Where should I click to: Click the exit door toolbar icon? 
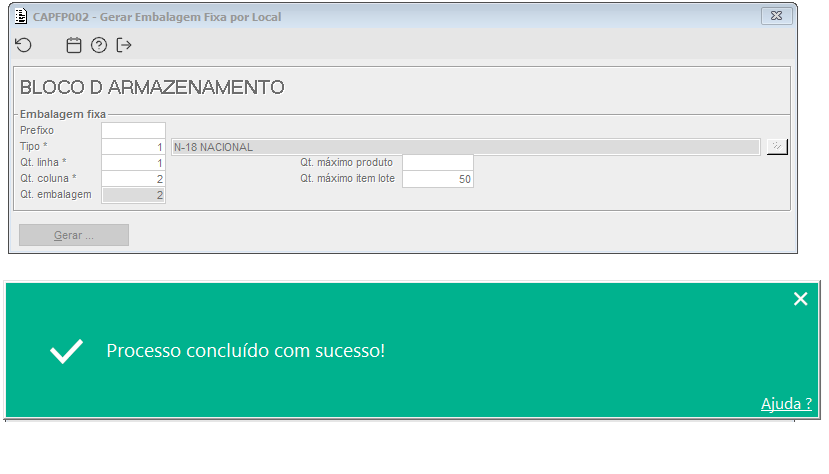coord(124,45)
